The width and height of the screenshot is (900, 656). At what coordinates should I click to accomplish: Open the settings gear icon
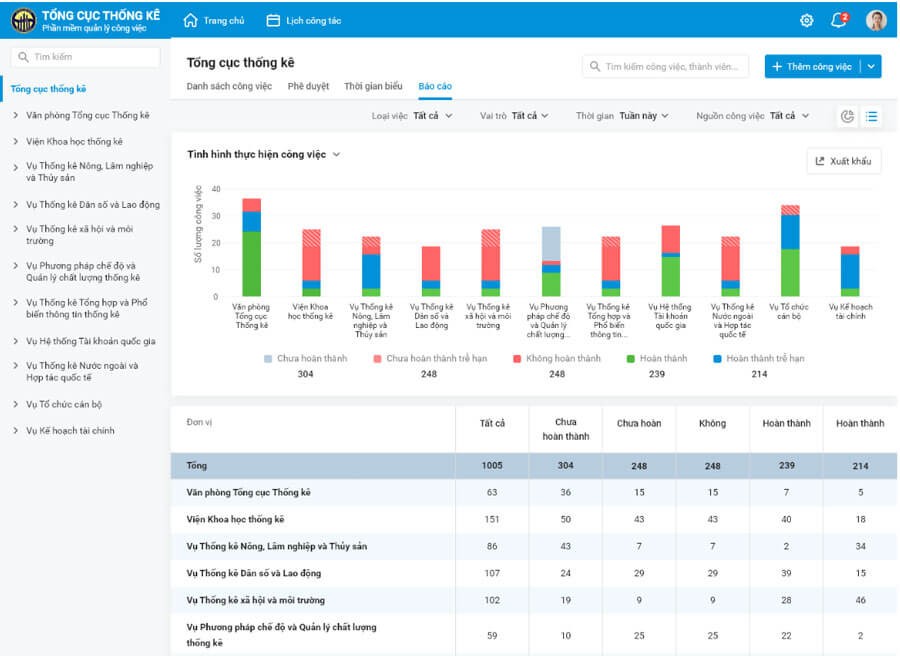[807, 20]
